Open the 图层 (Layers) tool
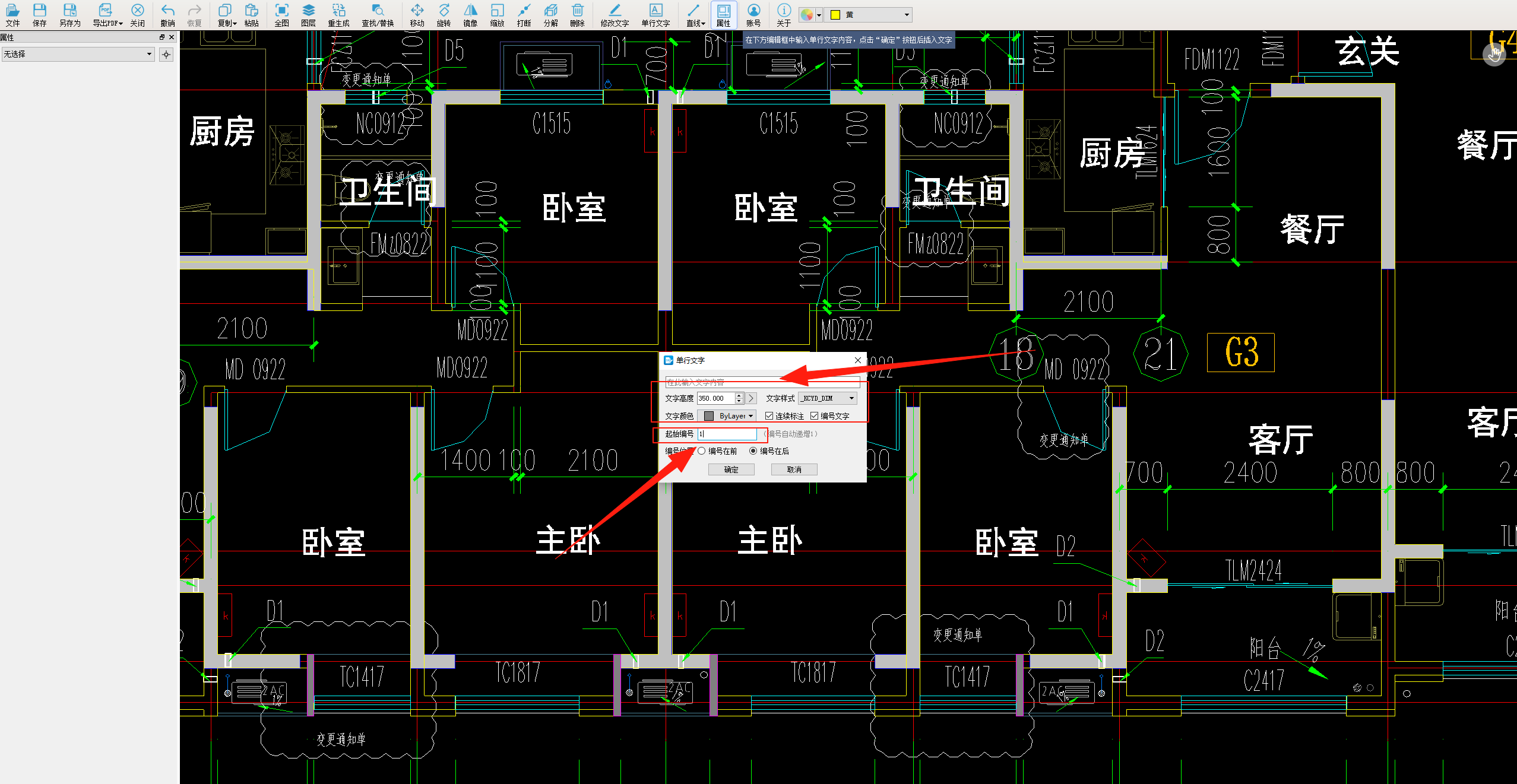The height and width of the screenshot is (784, 1517). pos(308,15)
